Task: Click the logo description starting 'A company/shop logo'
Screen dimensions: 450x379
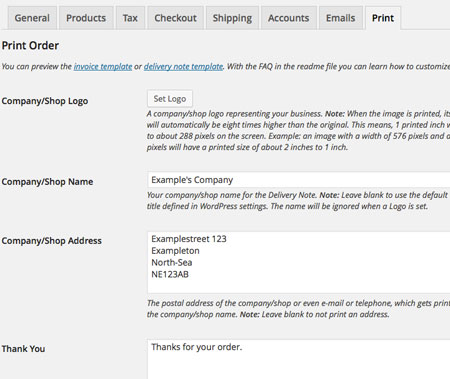Action: click(298, 130)
